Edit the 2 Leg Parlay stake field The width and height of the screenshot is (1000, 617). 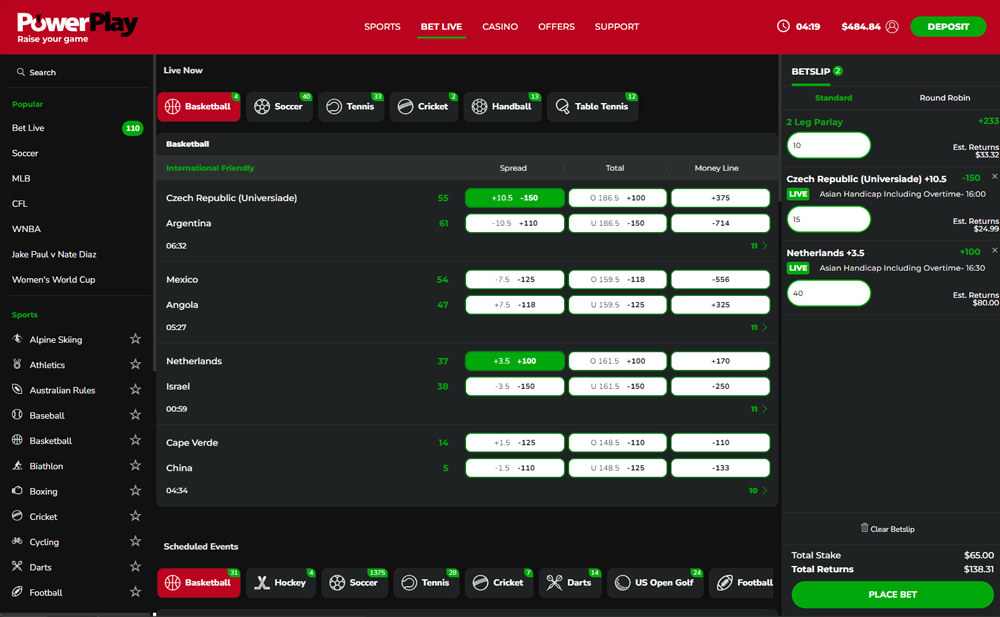click(x=828, y=145)
